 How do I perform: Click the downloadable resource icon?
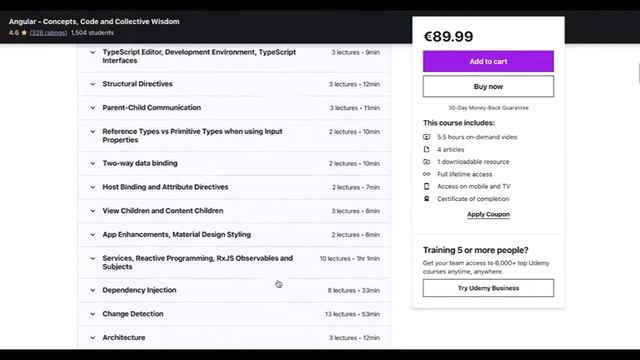click(427, 162)
